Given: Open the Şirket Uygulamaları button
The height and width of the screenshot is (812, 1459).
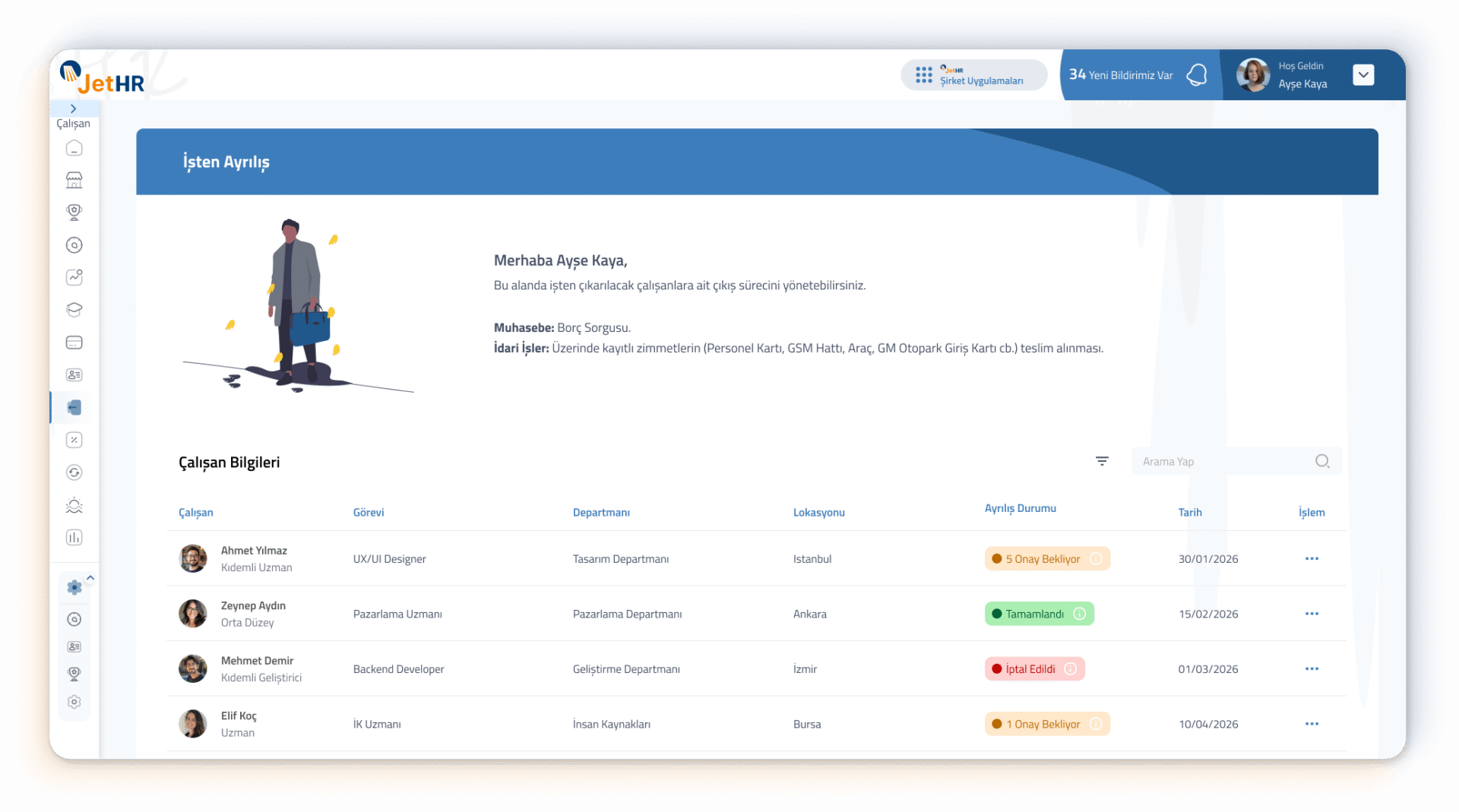Looking at the screenshot, I should (973, 75).
